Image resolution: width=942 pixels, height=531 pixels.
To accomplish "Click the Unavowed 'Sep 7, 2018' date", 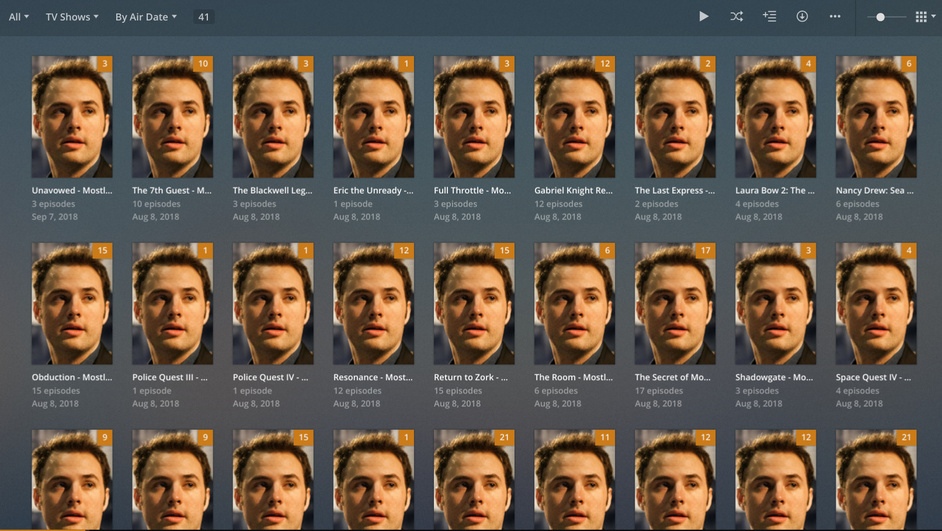I will coord(55,217).
